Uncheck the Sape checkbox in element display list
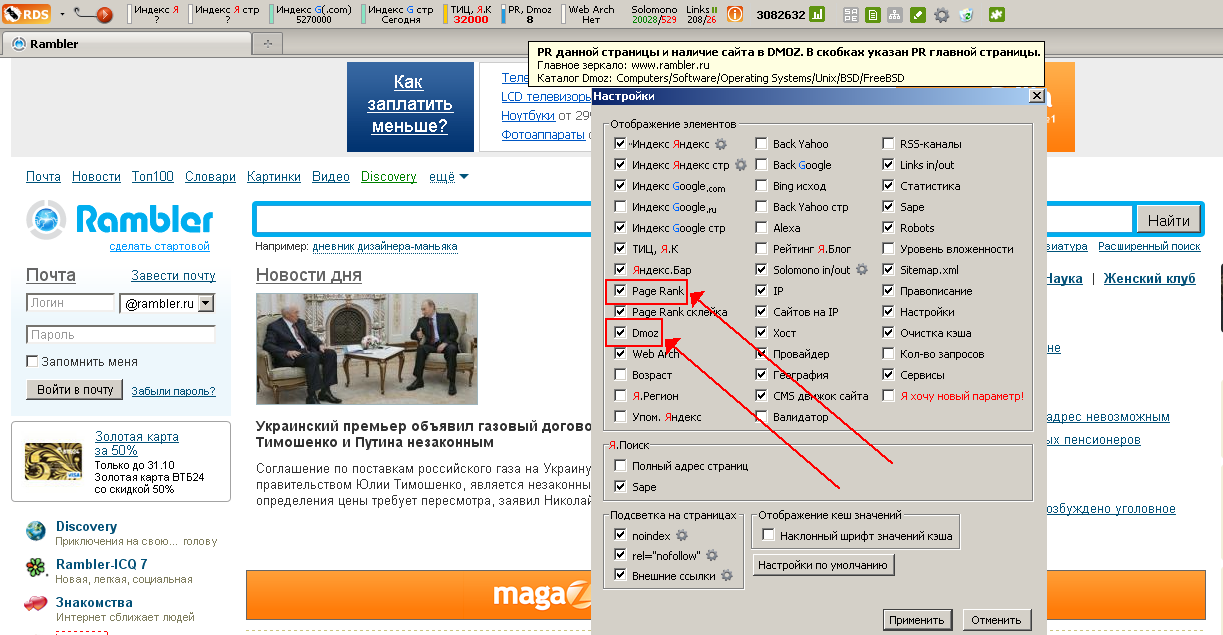1223x635 pixels. 889,207
